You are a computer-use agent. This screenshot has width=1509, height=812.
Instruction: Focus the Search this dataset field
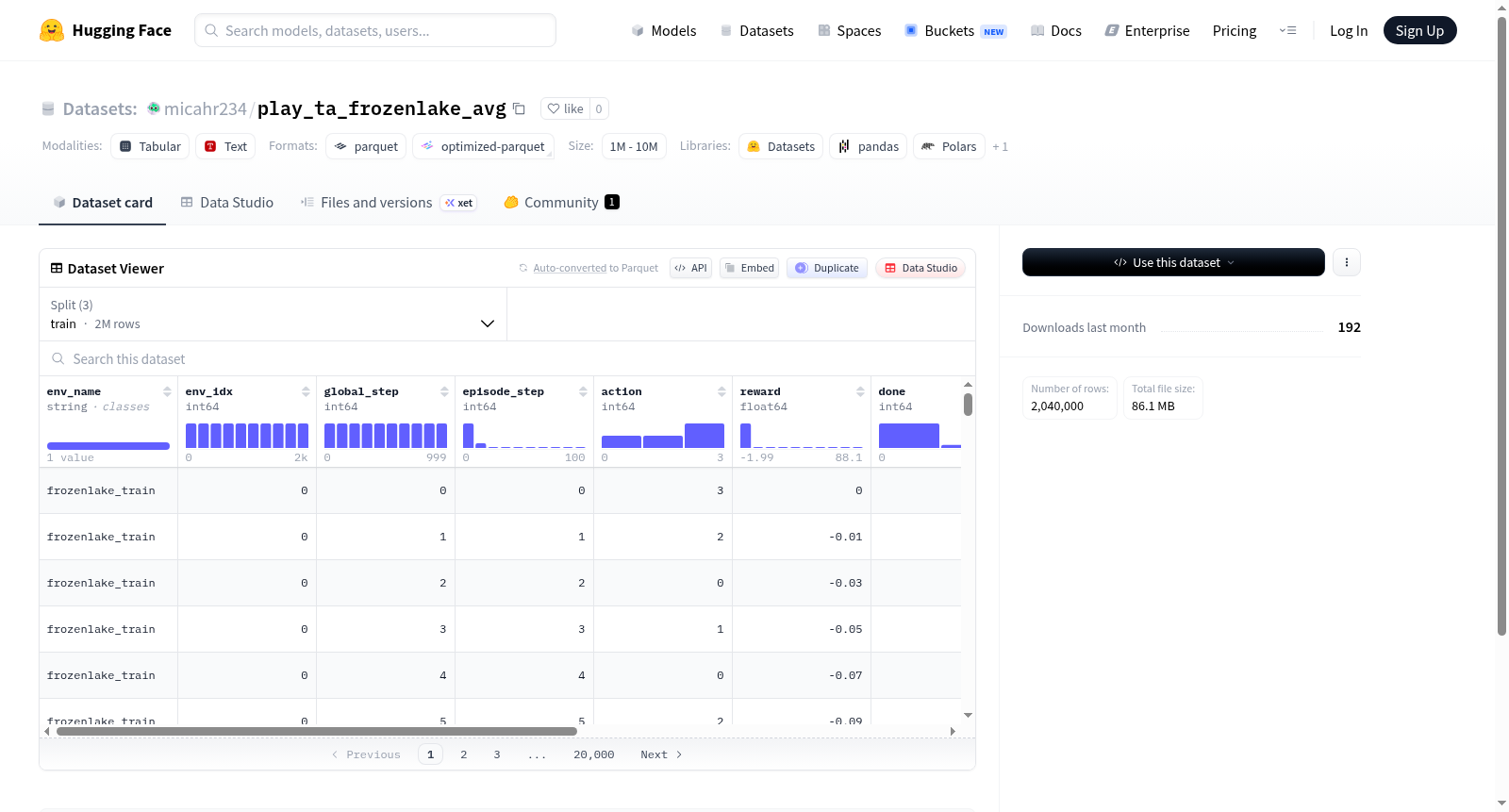507,359
